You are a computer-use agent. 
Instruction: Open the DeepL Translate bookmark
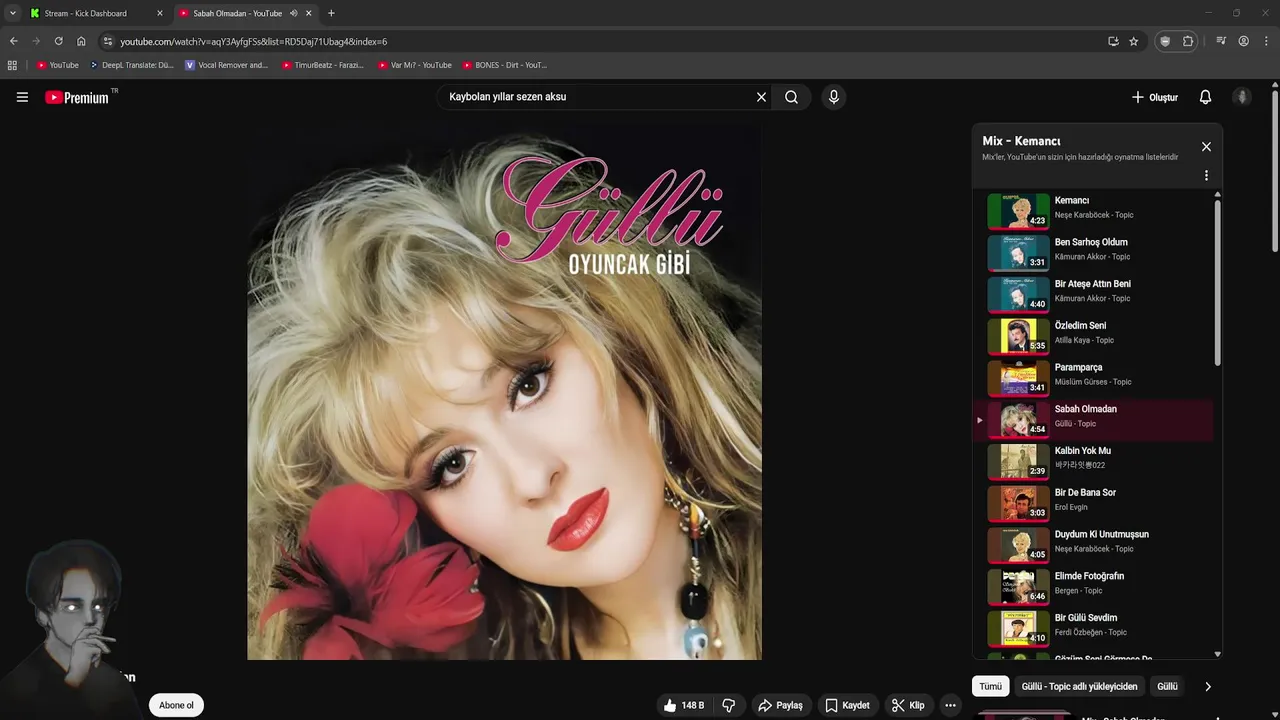pyautogui.click(x=131, y=65)
